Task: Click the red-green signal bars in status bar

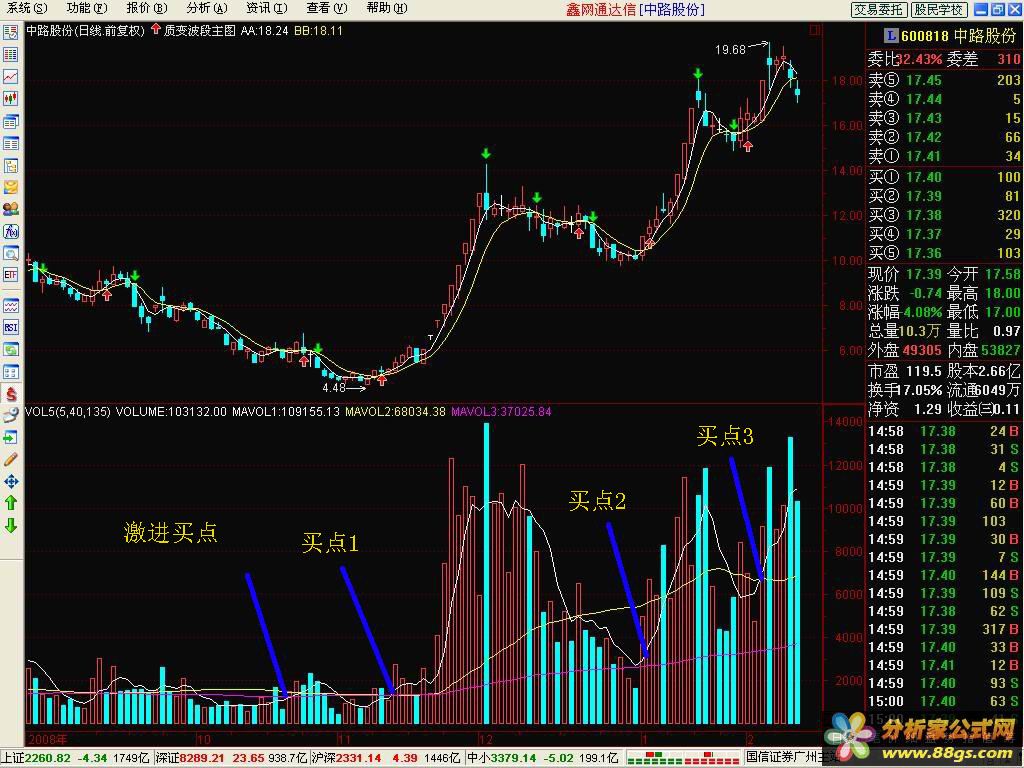Action: tap(683, 758)
